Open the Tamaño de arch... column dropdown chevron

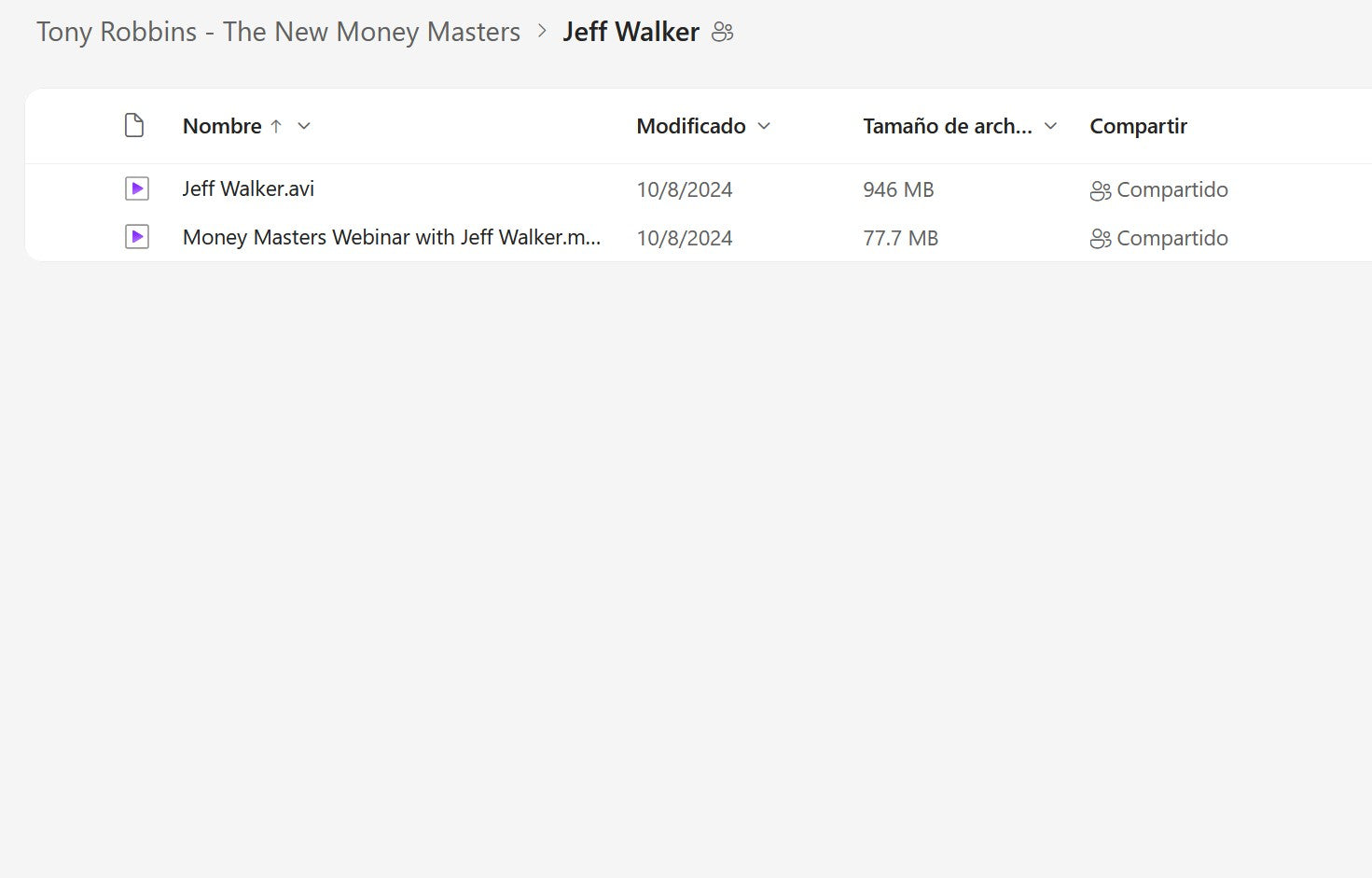pos(1050,126)
